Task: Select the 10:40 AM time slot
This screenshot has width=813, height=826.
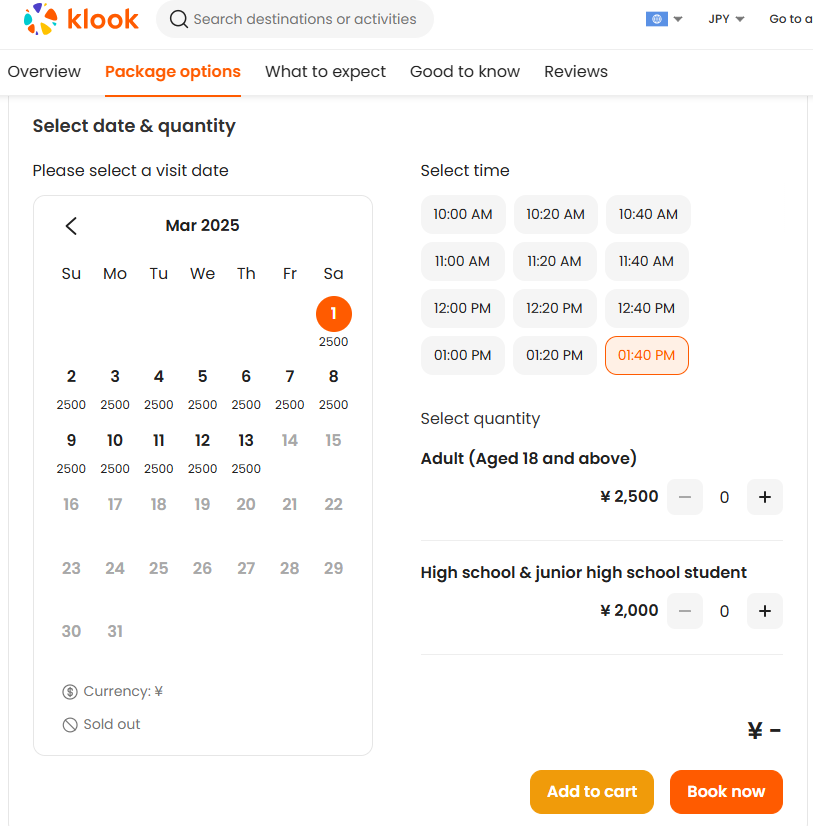Action: [x=648, y=214]
